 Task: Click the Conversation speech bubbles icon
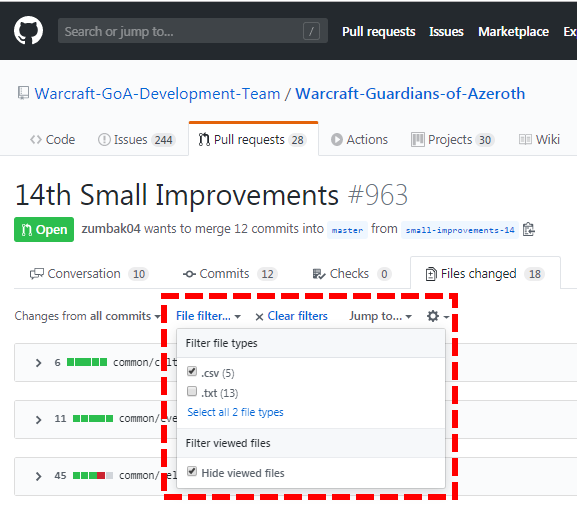pyautogui.click(x=36, y=274)
